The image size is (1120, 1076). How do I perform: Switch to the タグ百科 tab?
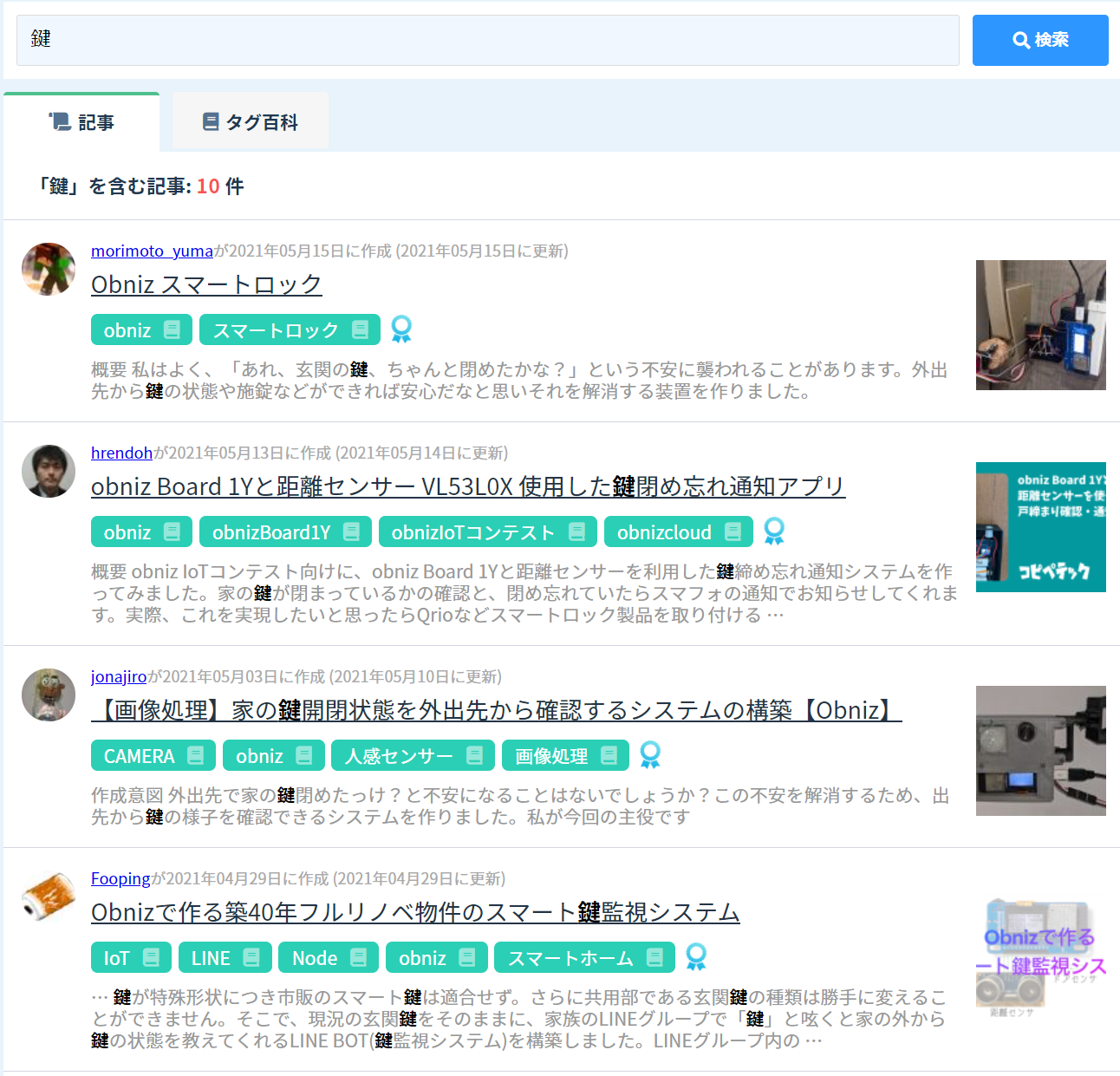point(251,122)
